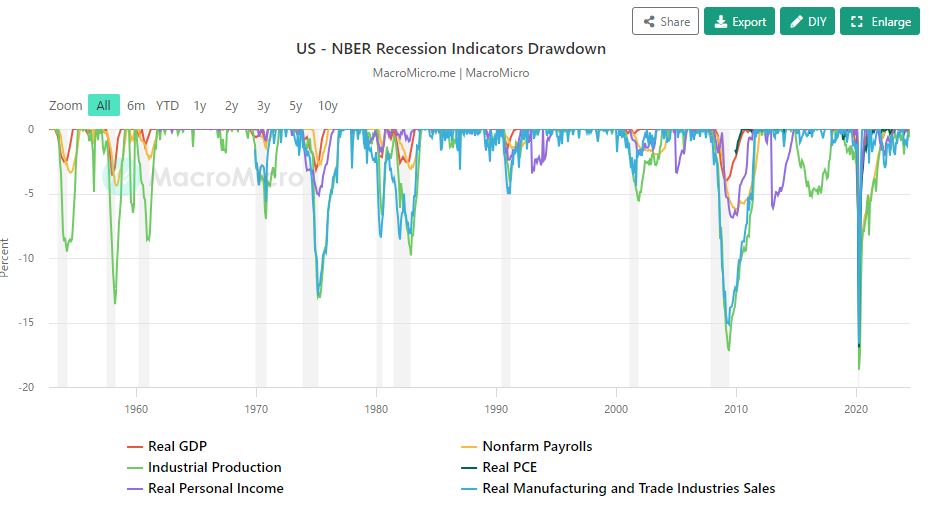Click the download icon in Export button

pyautogui.click(x=720, y=21)
